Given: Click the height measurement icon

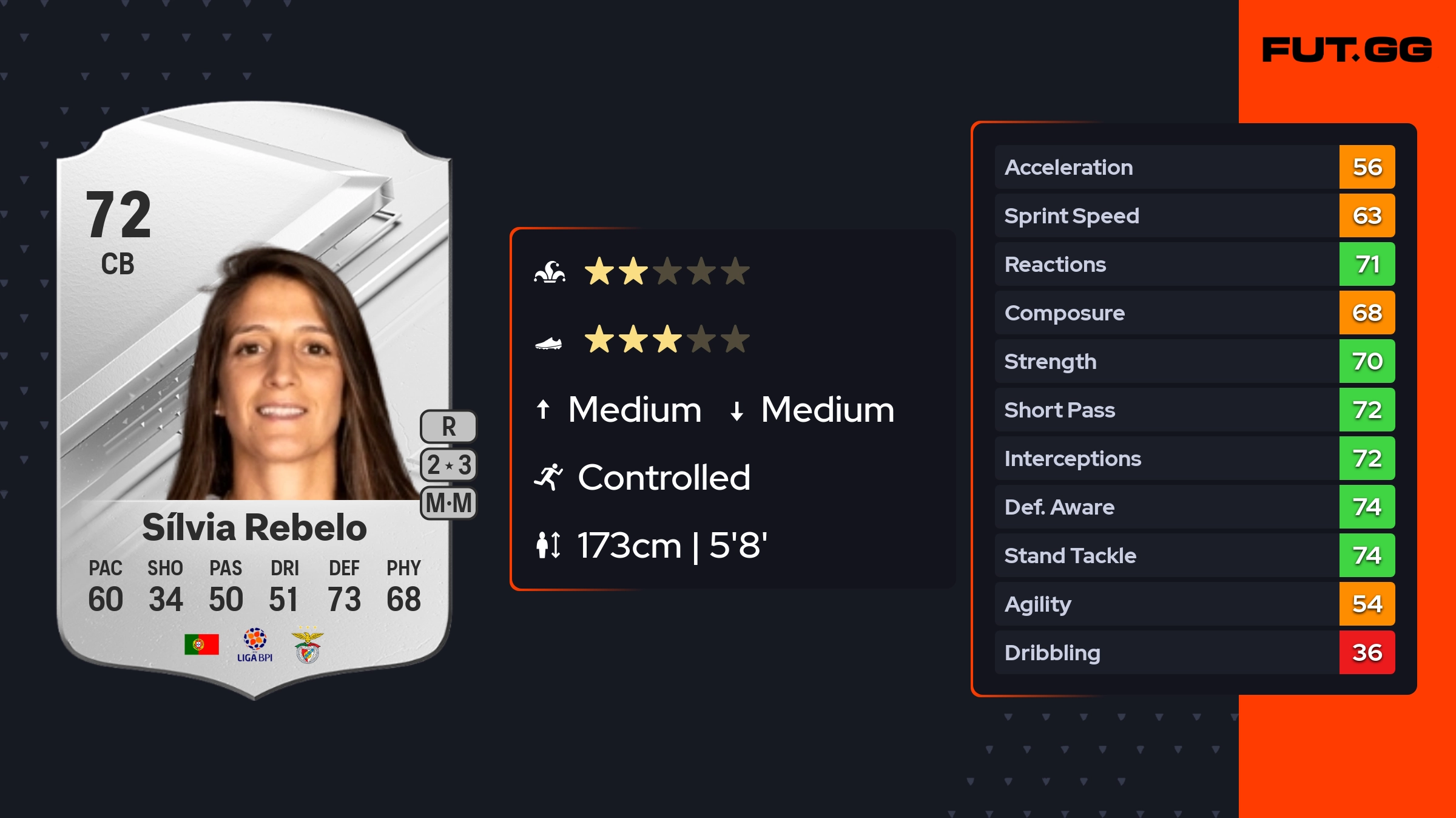Looking at the screenshot, I should (x=548, y=545).
